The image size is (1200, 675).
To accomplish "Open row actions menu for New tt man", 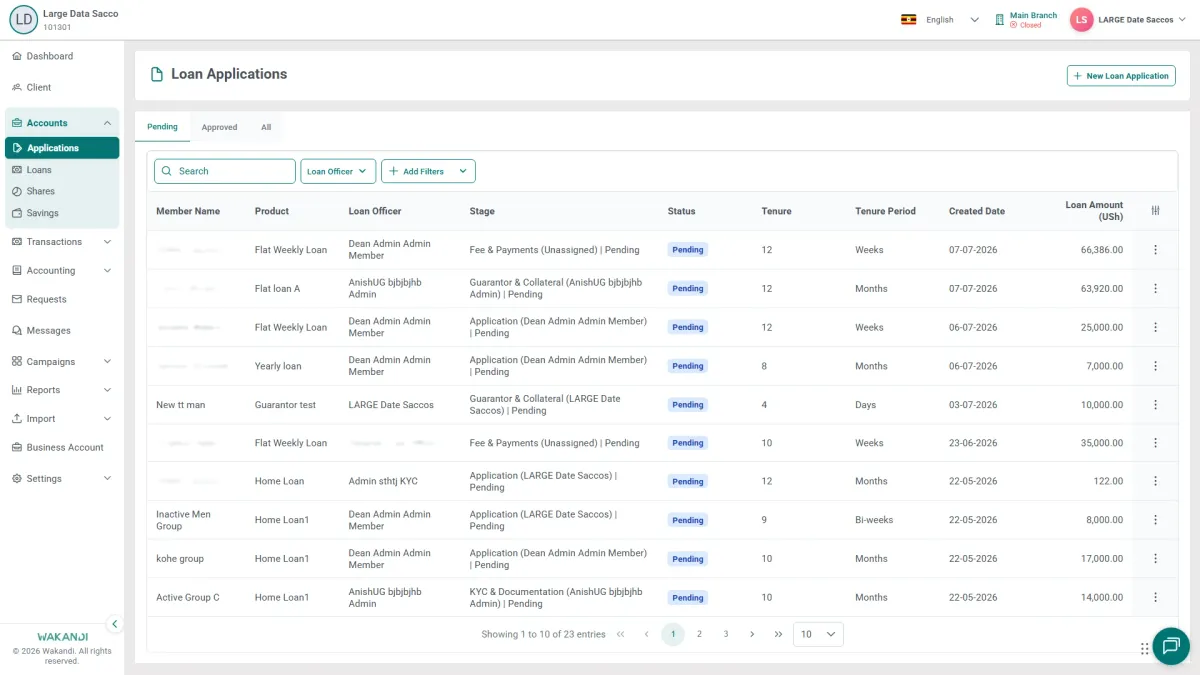I will tap(1155, 405).
